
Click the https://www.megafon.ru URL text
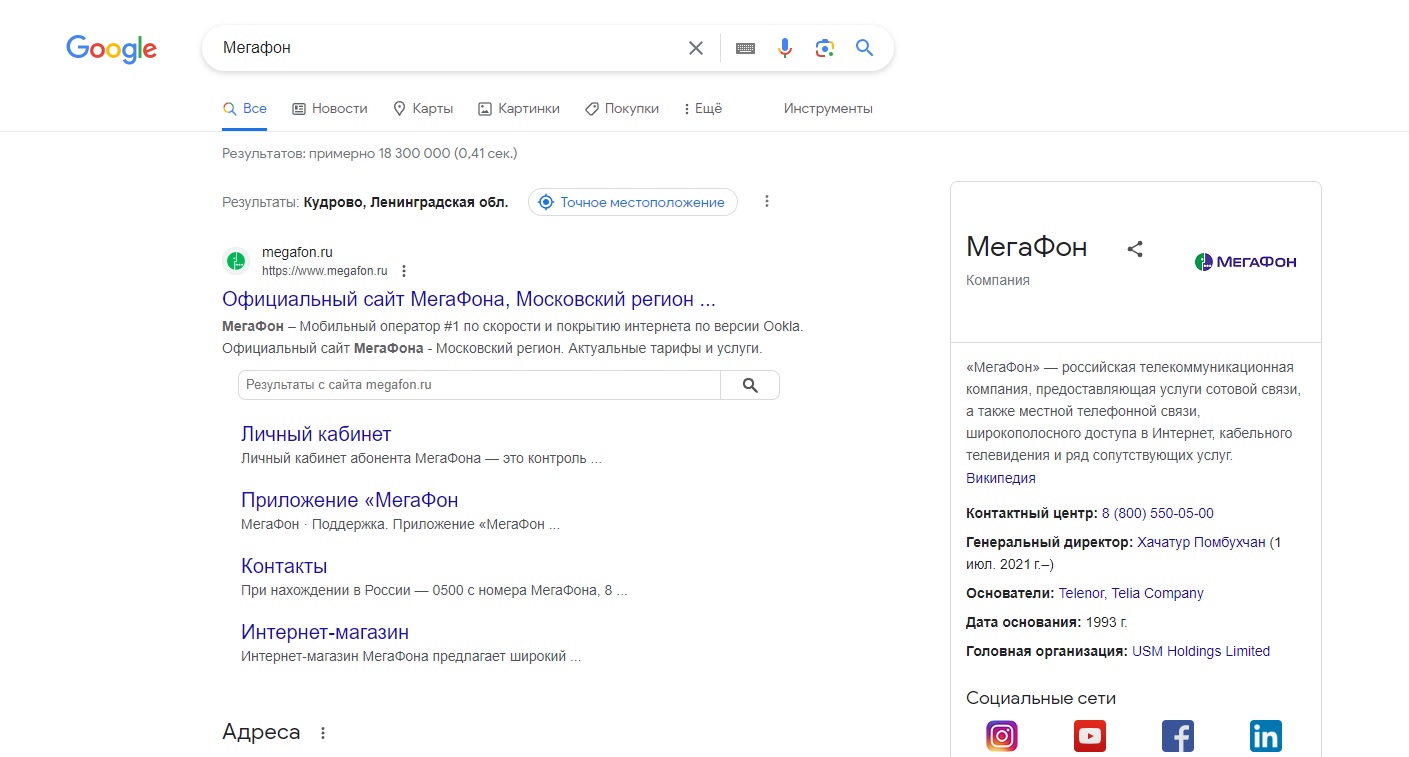pos(325,271)
